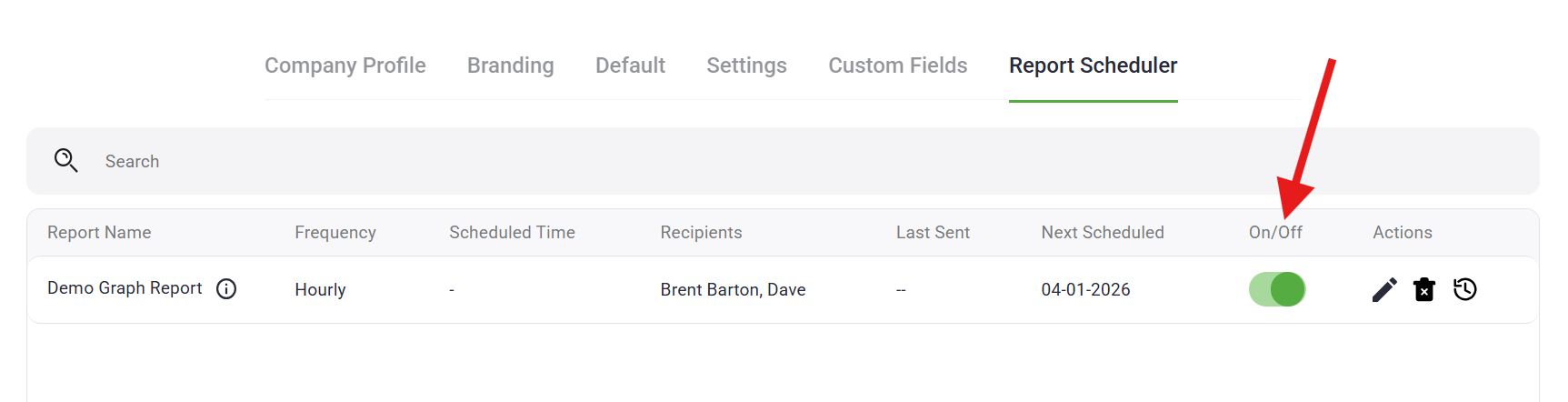This screenshot has height=402, width=1568.
Task: Click the Recipients column header
Action: pos(701,232)
